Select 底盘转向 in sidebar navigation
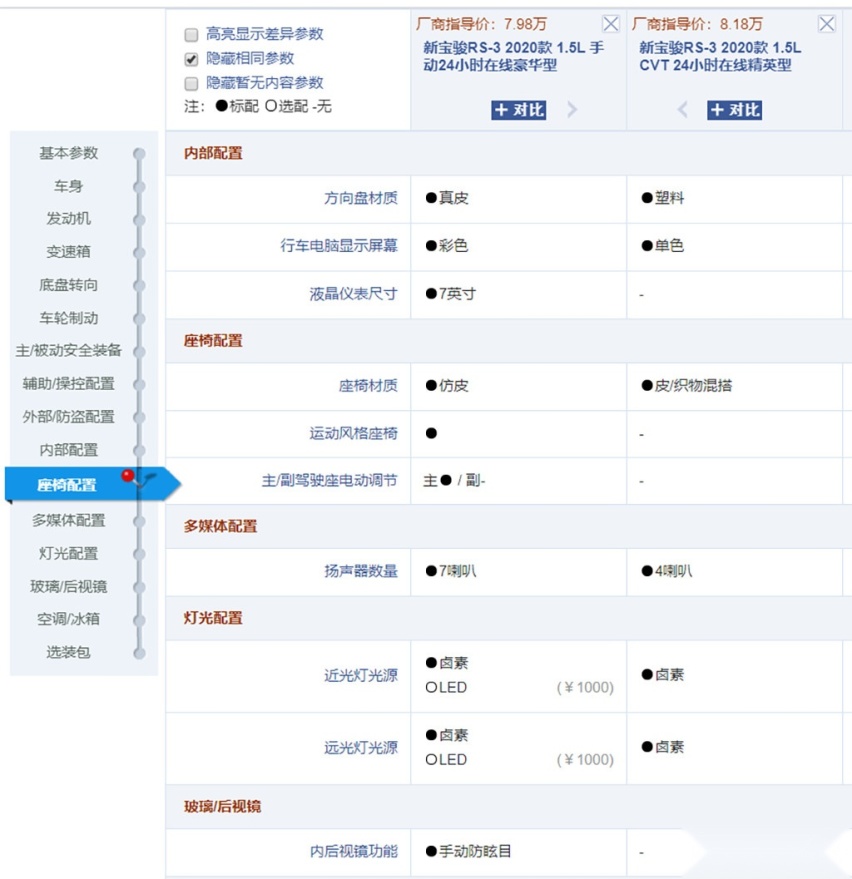This screenshot has height=879, width=852. click(68, 285)
